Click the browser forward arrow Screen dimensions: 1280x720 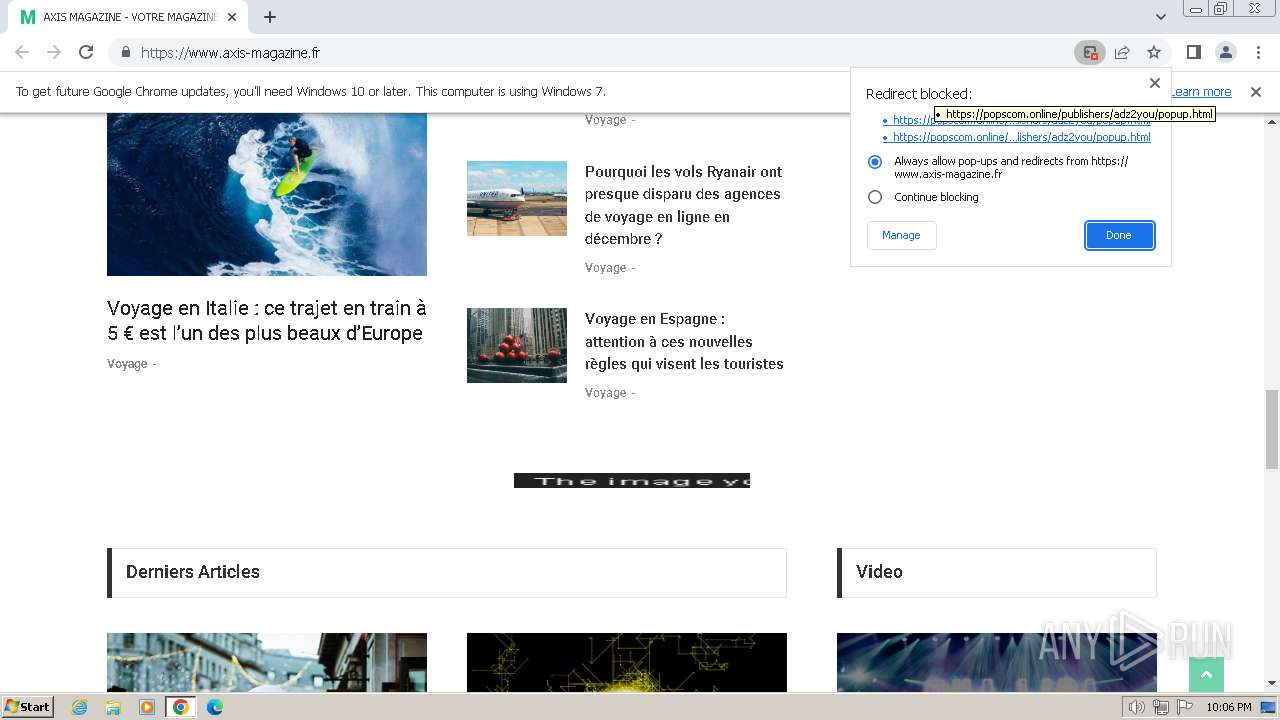pos(54,52)
